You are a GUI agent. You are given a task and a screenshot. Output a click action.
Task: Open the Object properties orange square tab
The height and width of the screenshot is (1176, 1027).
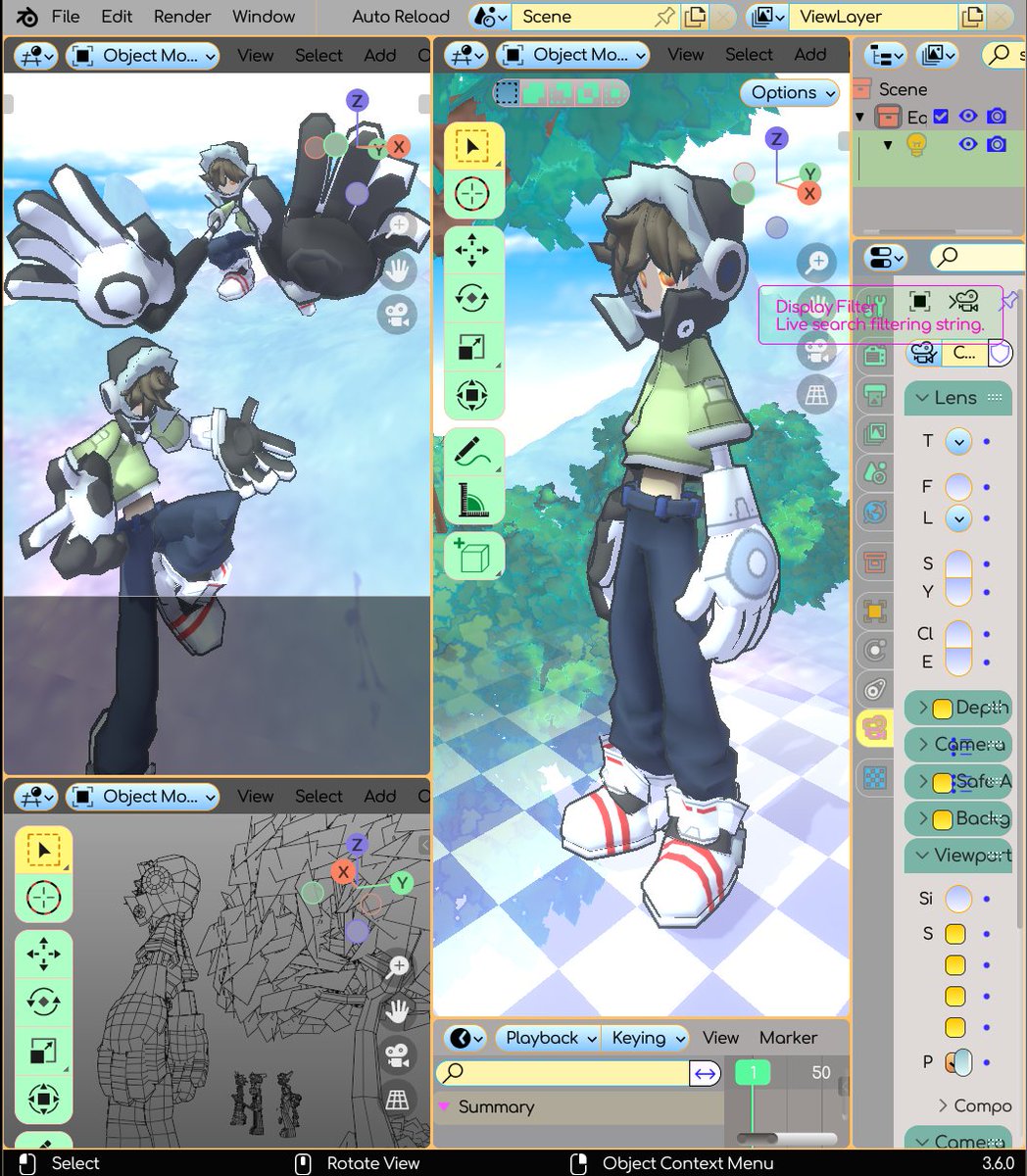(x=874, y=612)
